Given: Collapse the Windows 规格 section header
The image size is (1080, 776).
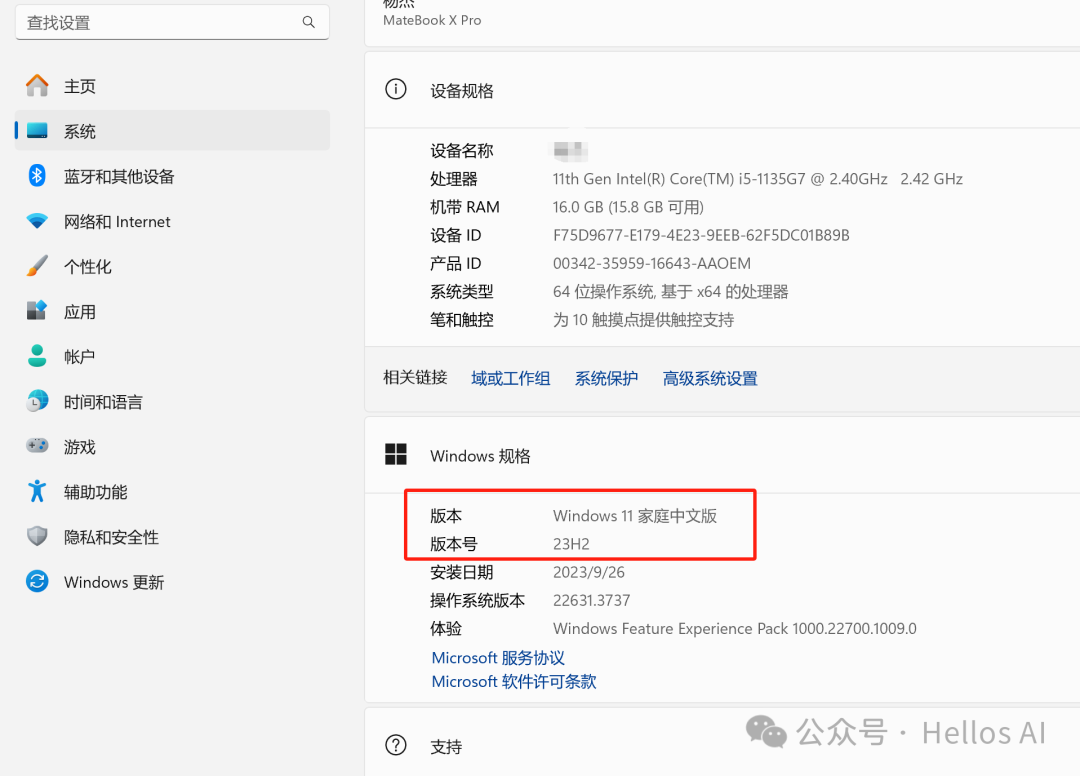Looking at the screenshot, I should (x=723, y=454).
